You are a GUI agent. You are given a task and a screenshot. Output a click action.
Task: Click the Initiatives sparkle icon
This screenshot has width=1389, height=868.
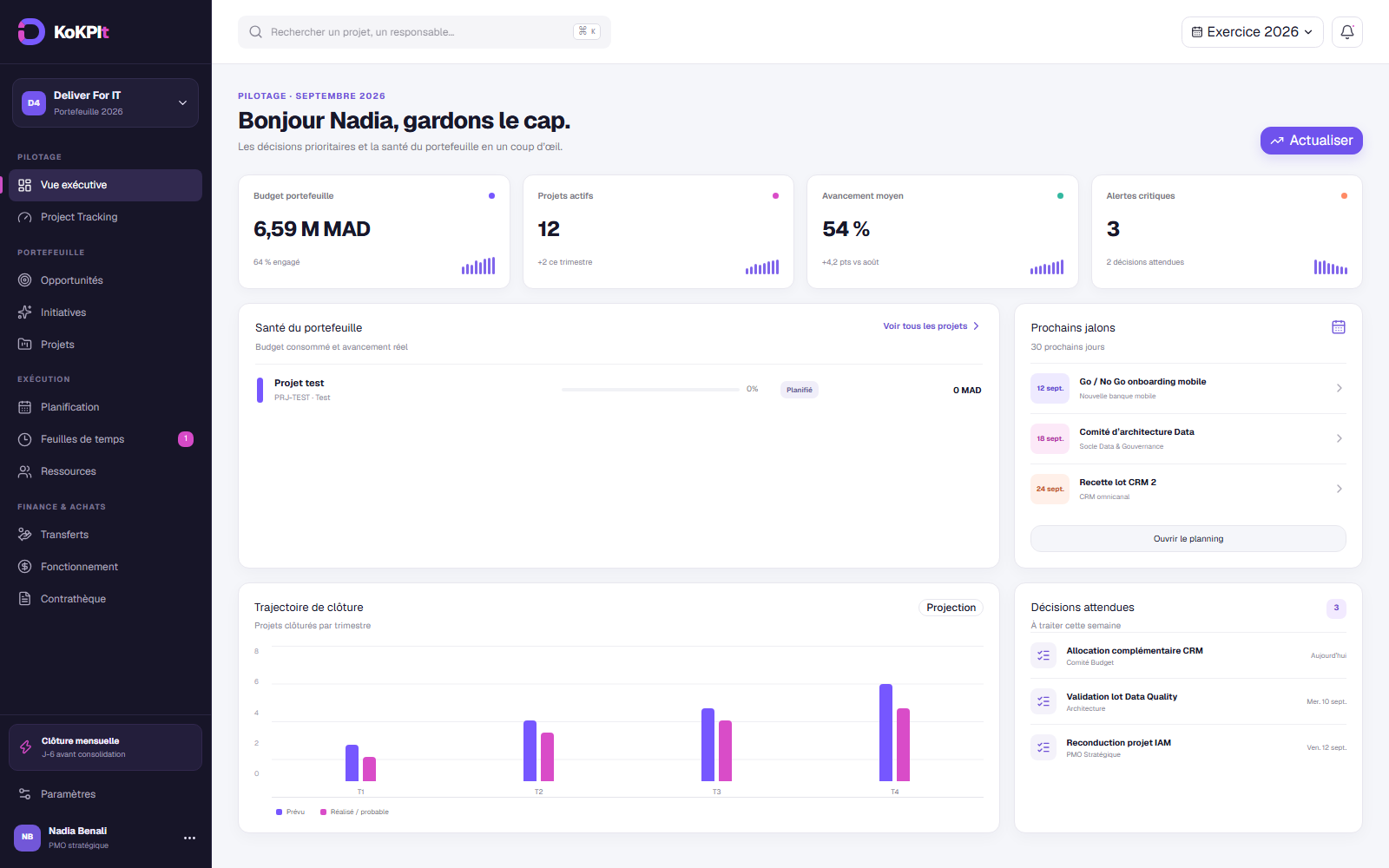tap(25, 312)
